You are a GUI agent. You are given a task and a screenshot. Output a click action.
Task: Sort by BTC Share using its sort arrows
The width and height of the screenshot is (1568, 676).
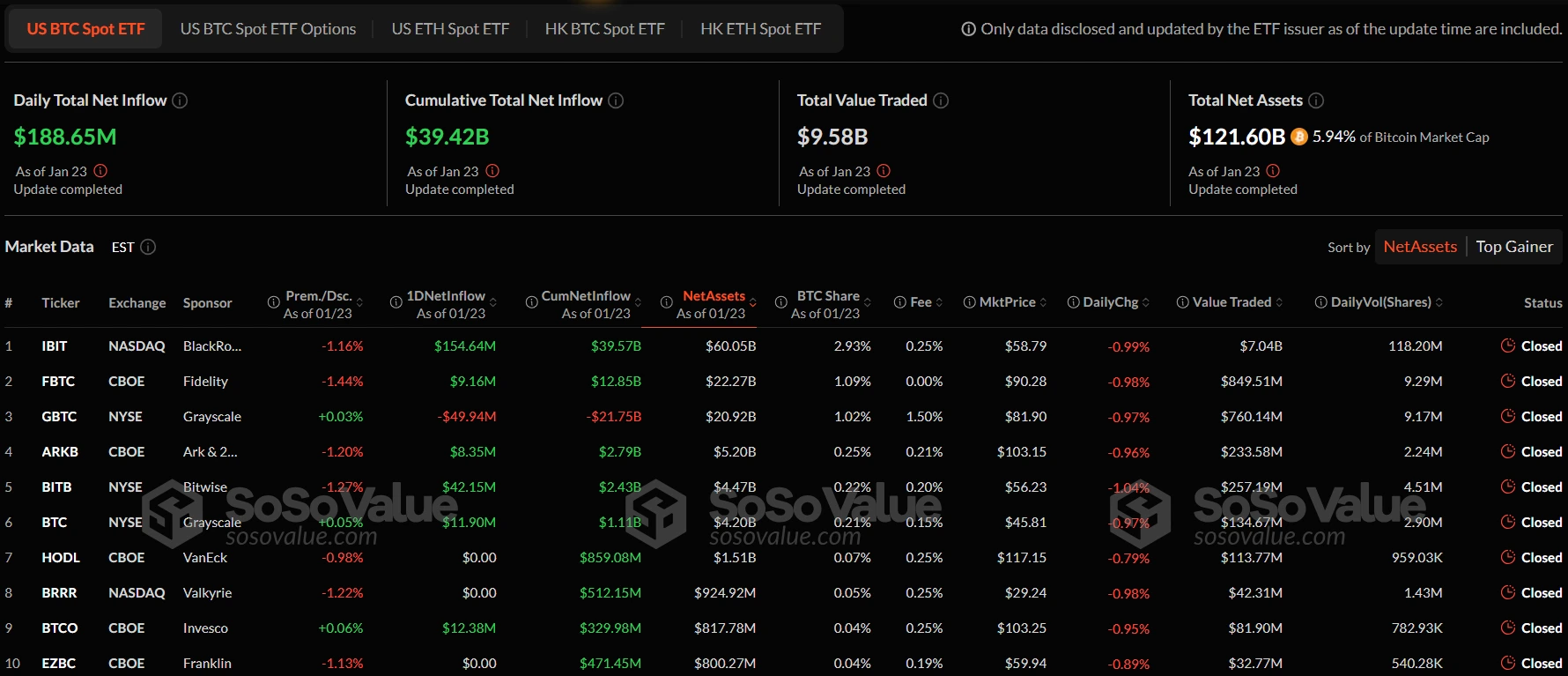point(868,302)
